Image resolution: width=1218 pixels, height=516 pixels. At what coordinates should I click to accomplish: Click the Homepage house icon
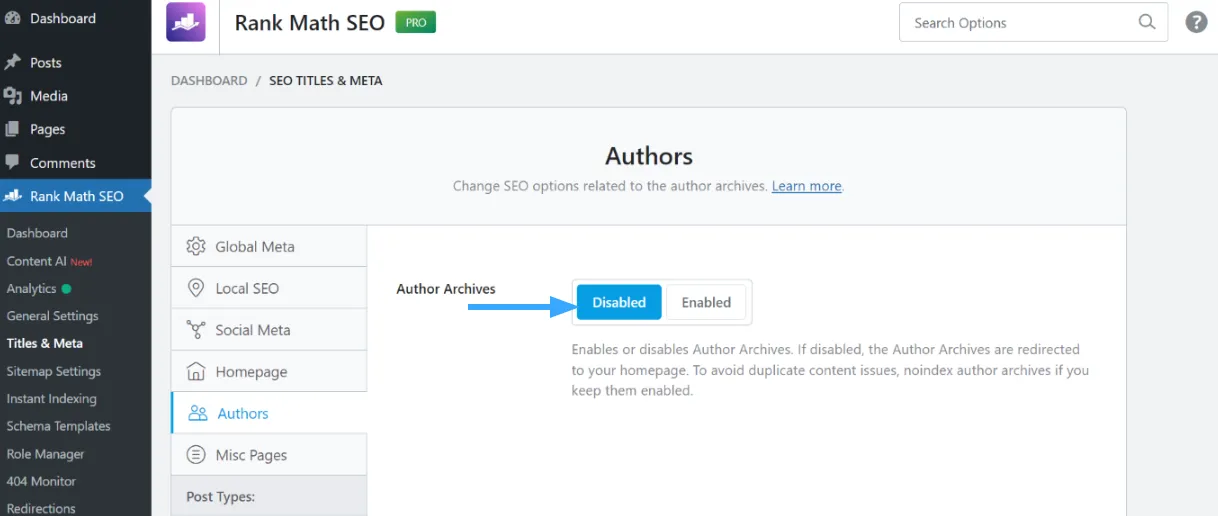click(197, 371)
